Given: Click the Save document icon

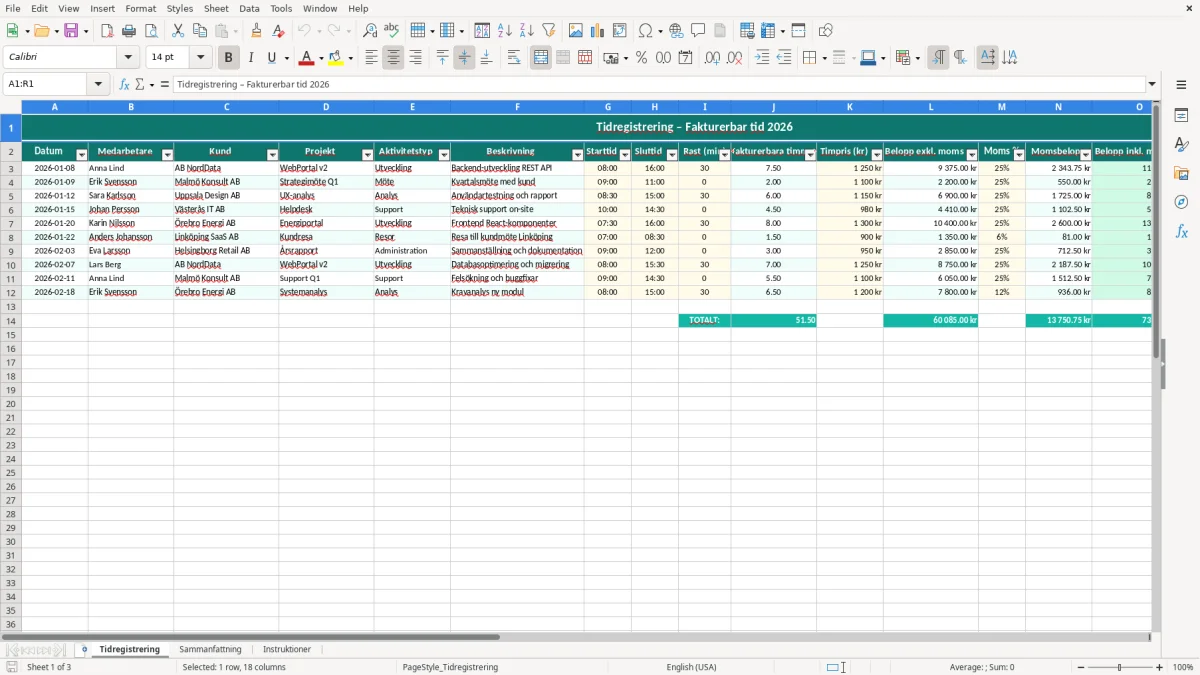Looking at the screenshot, I should (71, 31).
